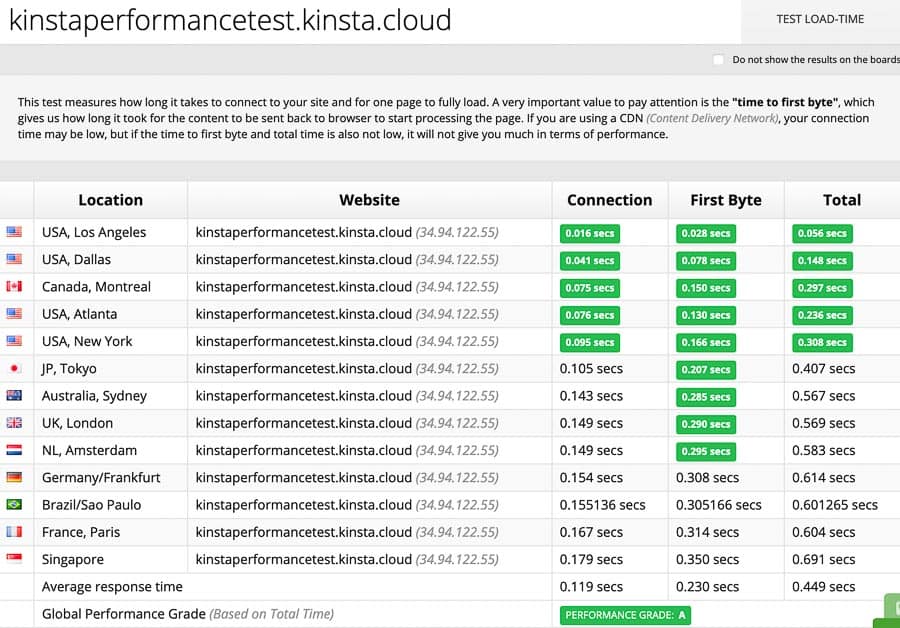Viewport: 900px width, 628px height.
Task: Click the kinstaperformancetest.kinsta.cloud page title
Action: (x=230, y=20)
